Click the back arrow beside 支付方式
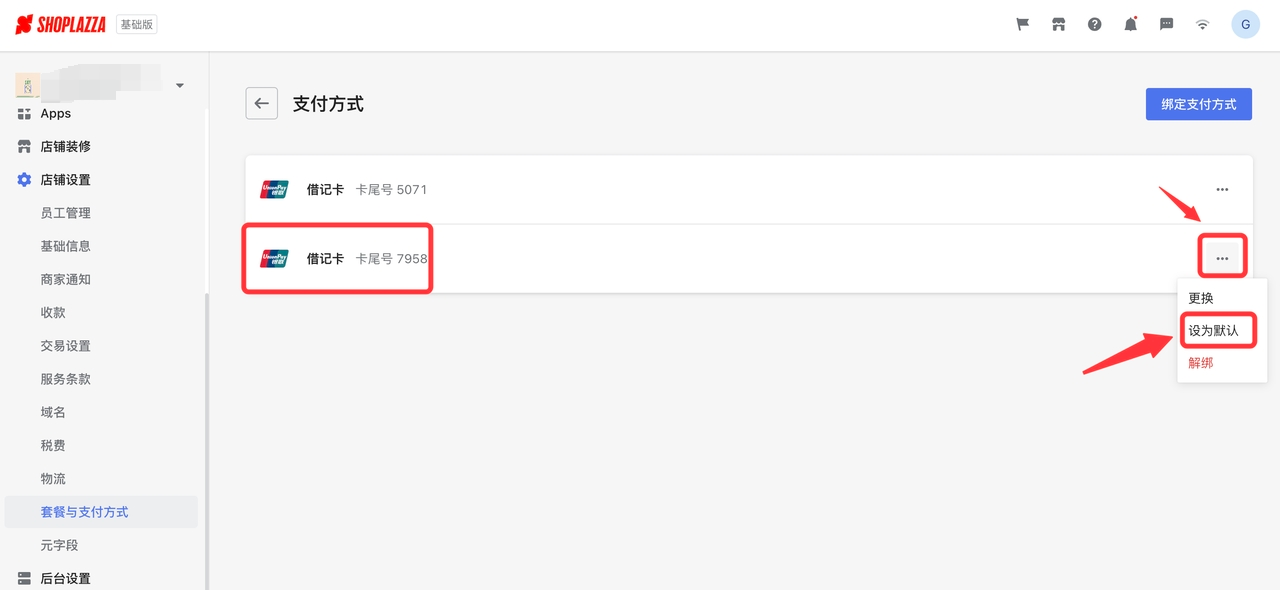This screenshot has height=590, width=1280. (262, 103)
